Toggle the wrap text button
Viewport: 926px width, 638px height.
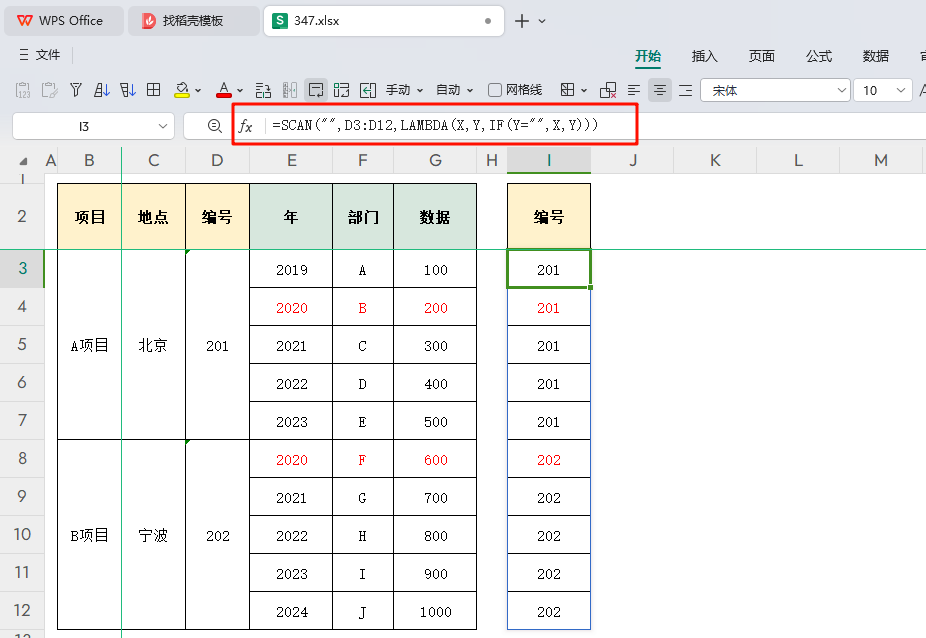tap(316, 90)
